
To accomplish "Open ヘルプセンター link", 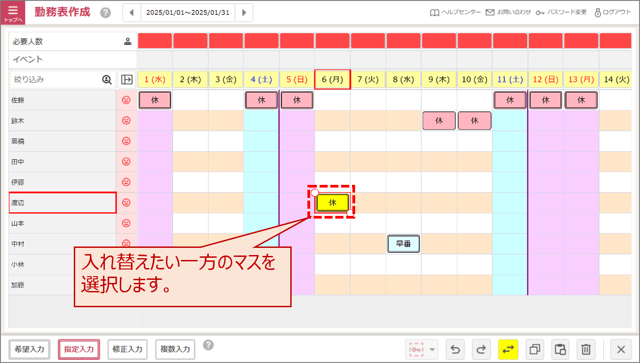I will pos(455,13).
